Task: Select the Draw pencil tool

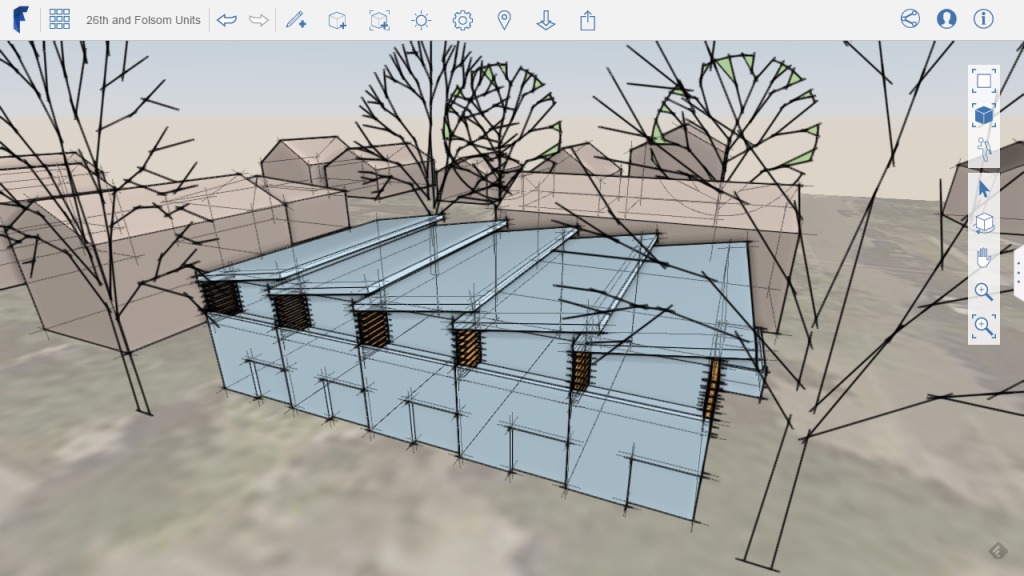Action: [294, 19]
